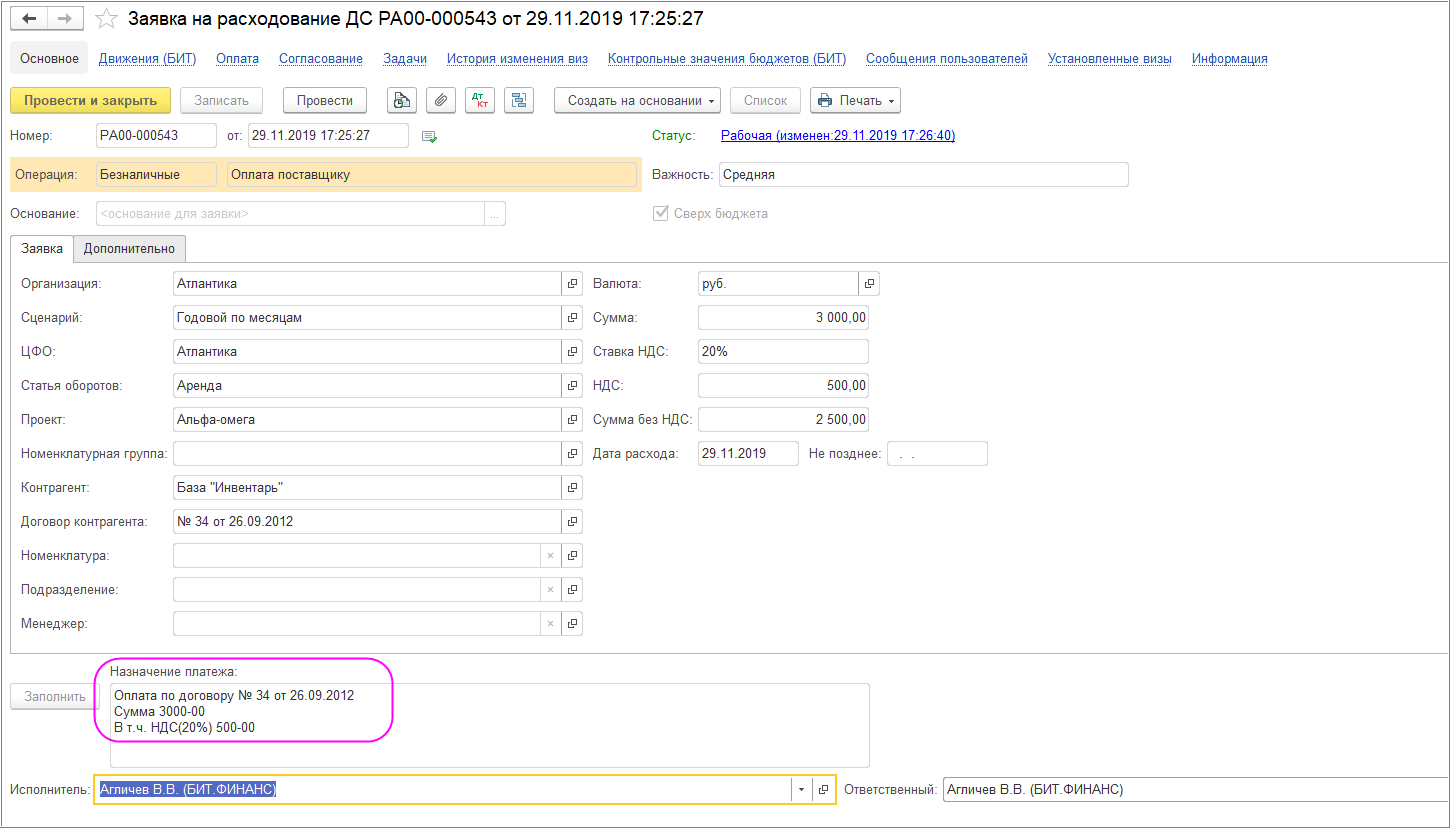1450x828 pixels.
Task: Toggle the Сверх бюджета checkbox
Action: coord(660,213)
